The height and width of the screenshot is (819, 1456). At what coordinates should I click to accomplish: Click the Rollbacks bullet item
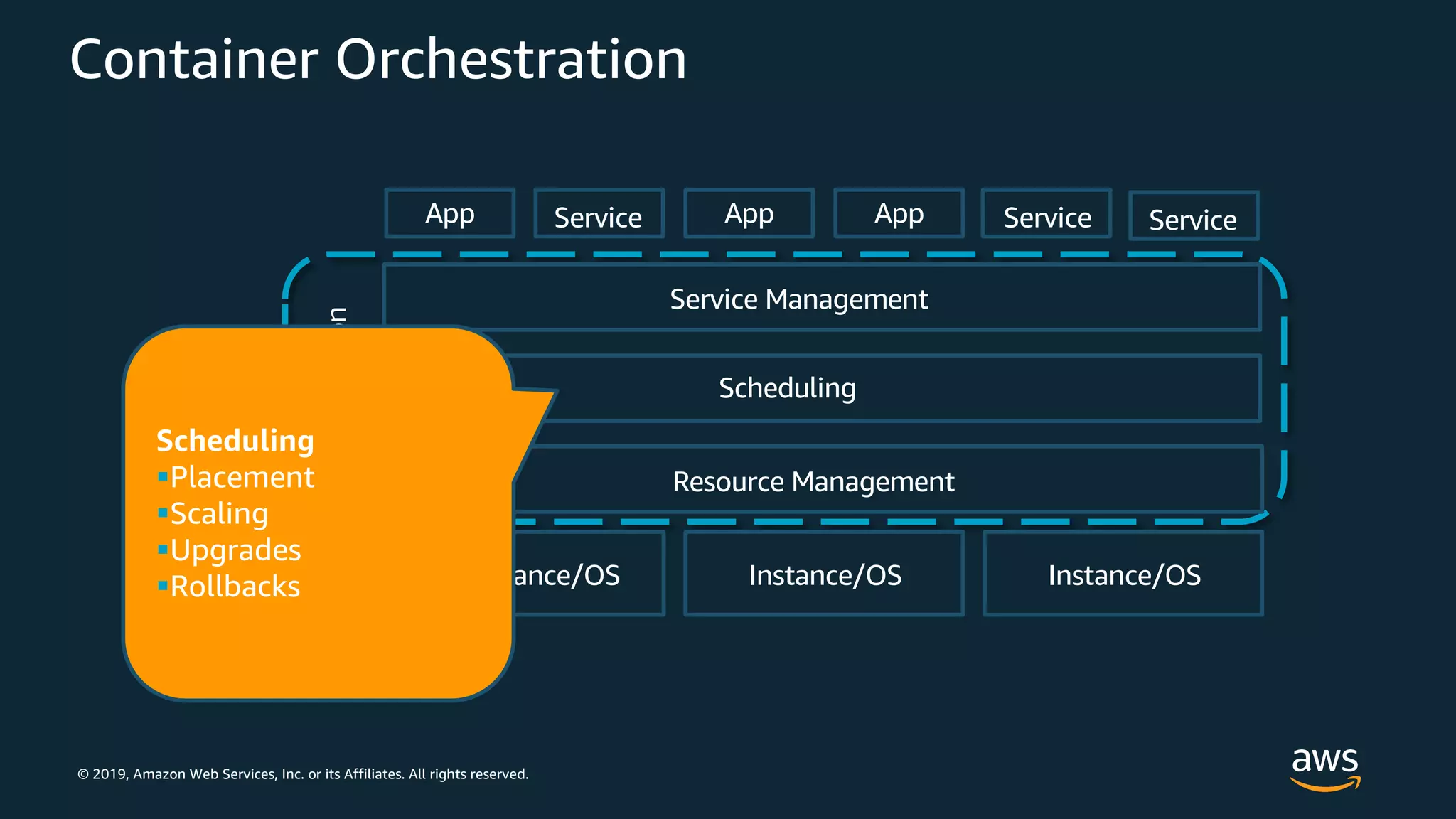(235, 587)
